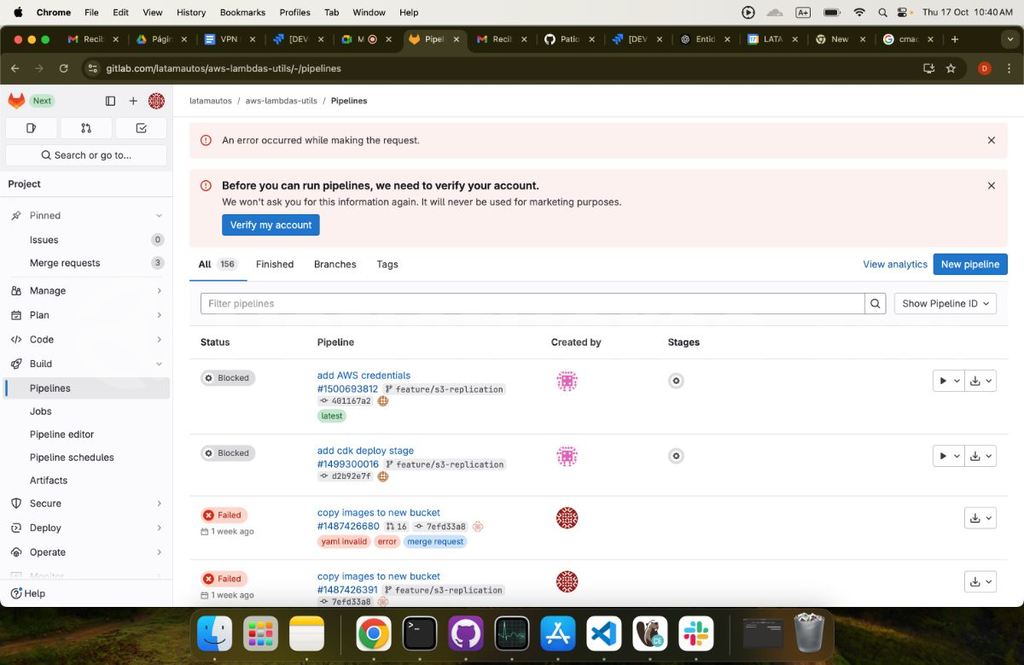Image resolution: width=1024 pixels, height=665 pixels.
Task: Open Chrome three-dot menu
Action: (1009, 68)
